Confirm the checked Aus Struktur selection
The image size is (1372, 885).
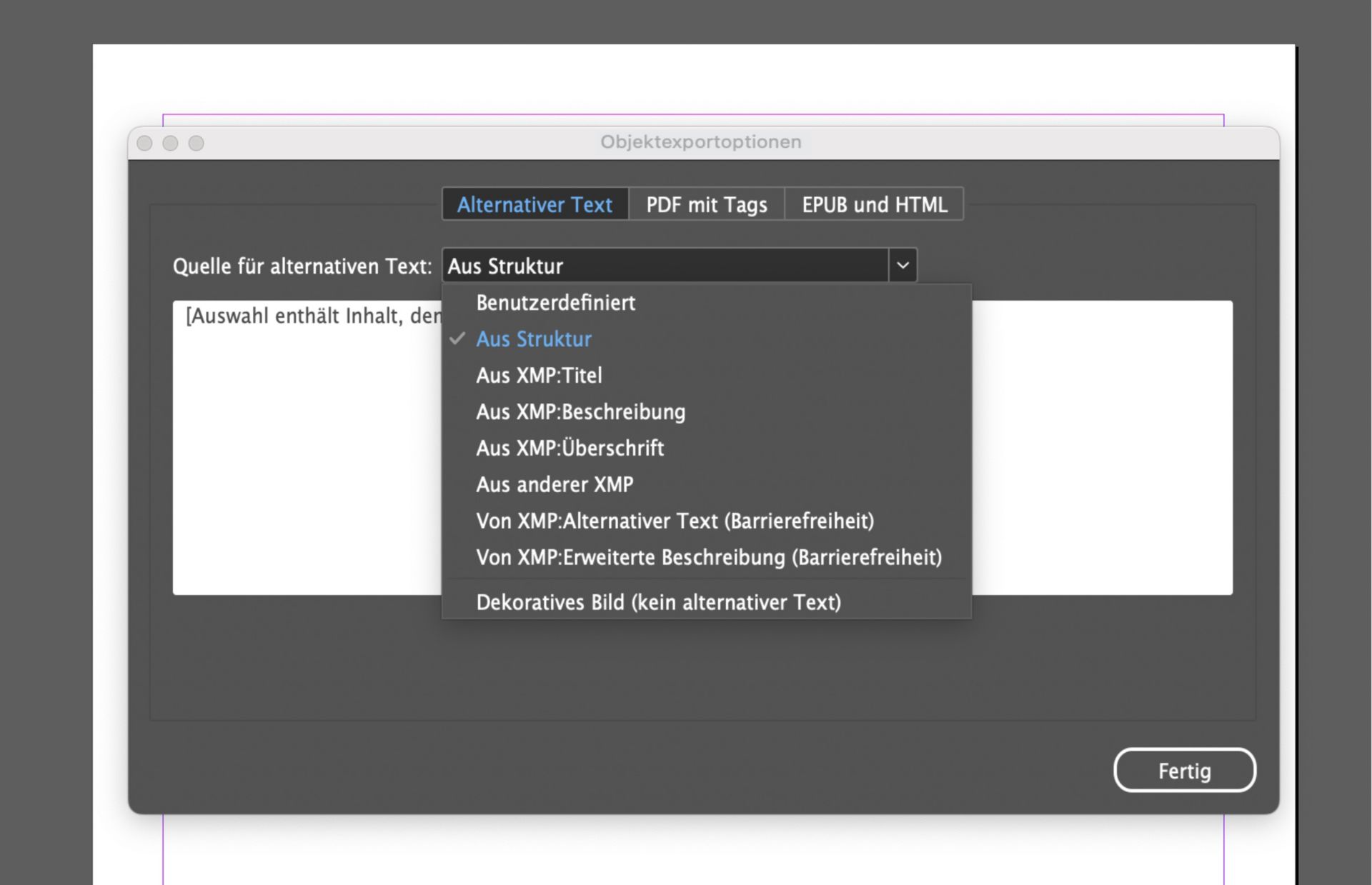pos(534,339)
